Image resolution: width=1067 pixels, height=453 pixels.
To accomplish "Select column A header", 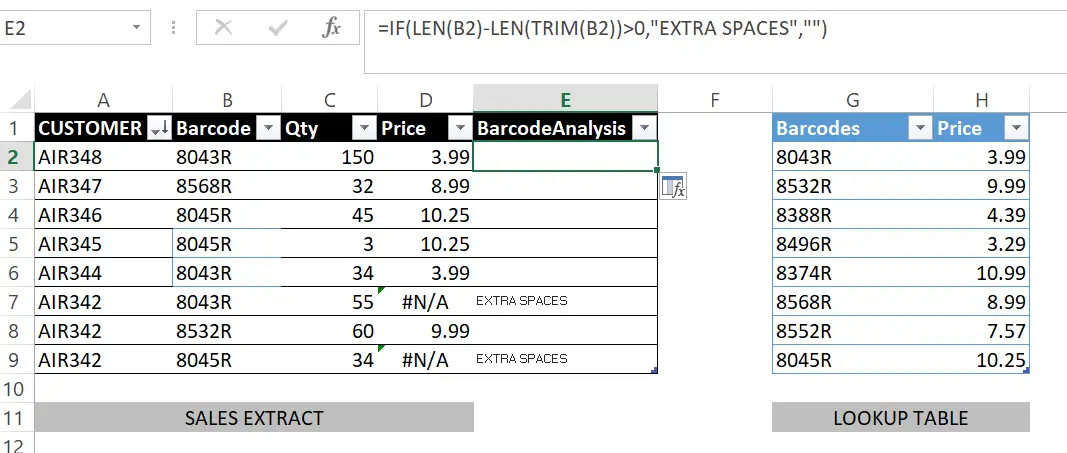I will point(103,100).
